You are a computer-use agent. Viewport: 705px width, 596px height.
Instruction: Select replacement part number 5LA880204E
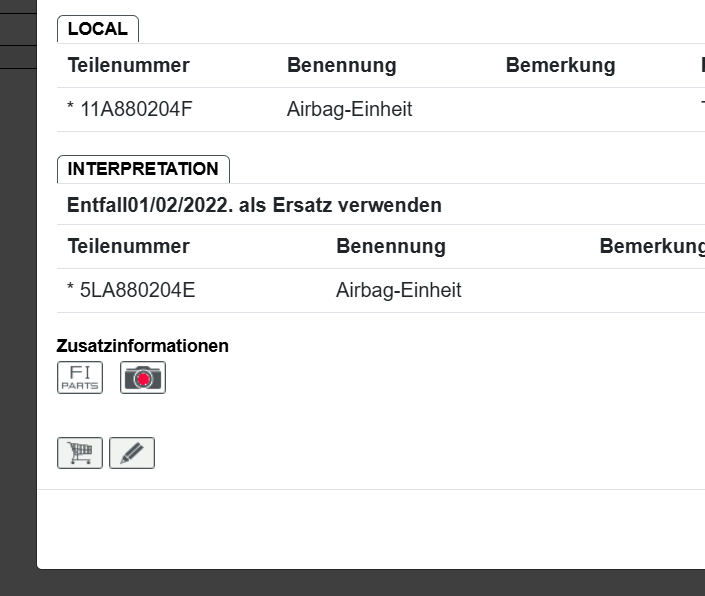pyautogui.click(x=136, y=291)
